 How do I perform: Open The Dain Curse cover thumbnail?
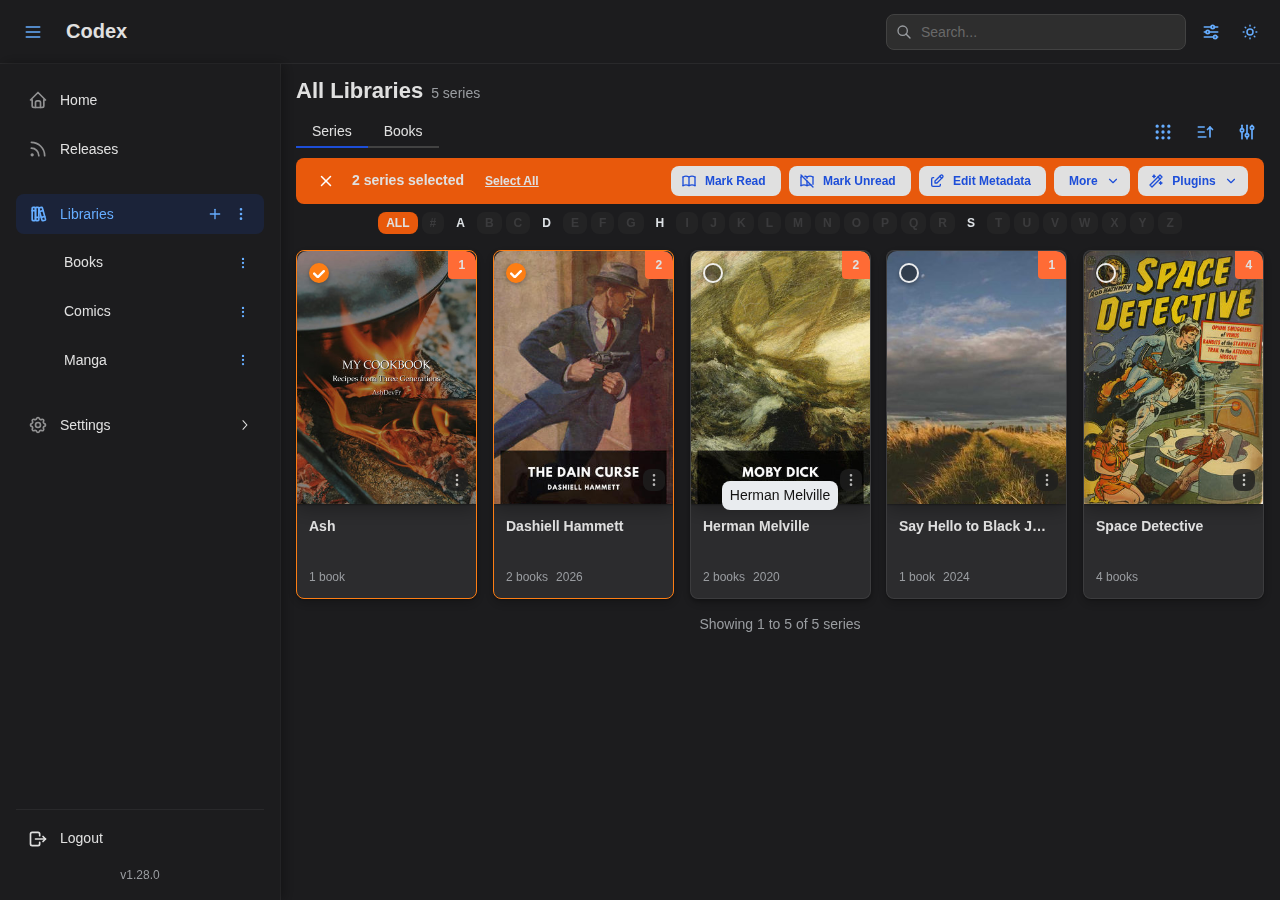[583, 378]
